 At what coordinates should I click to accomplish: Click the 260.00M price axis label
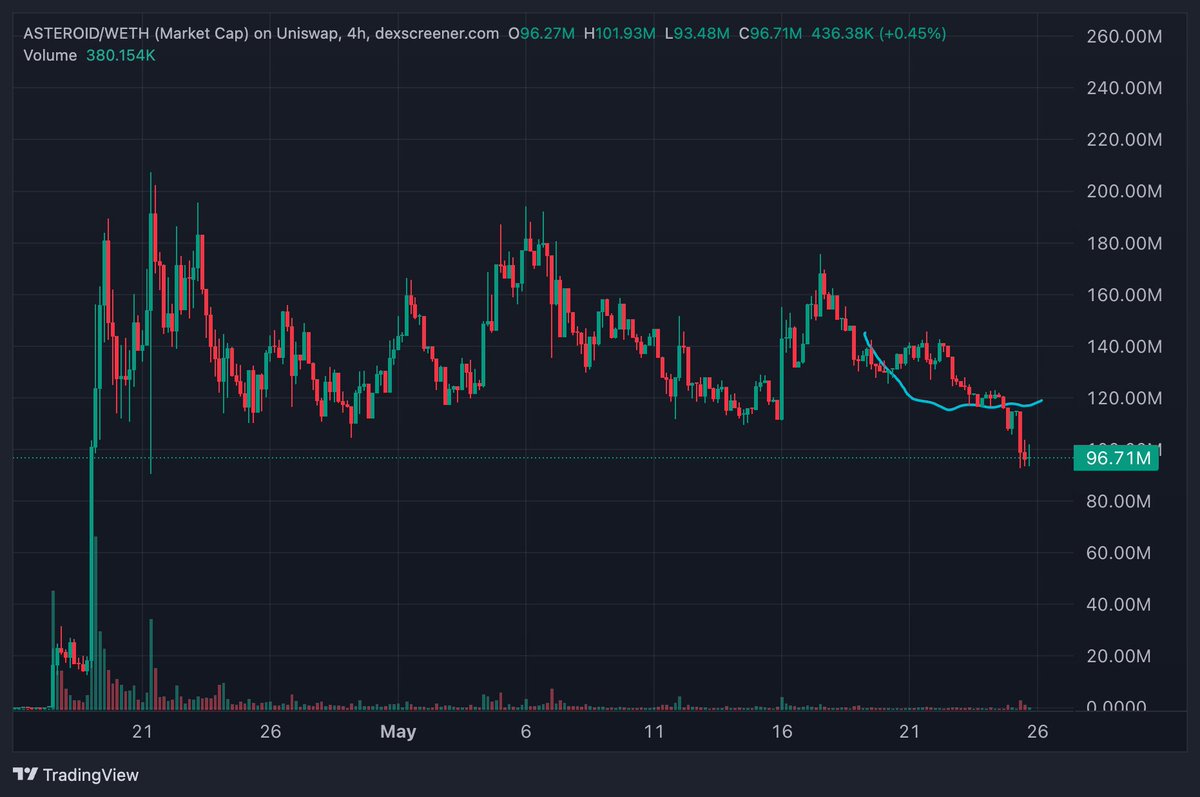[1125, 36]
